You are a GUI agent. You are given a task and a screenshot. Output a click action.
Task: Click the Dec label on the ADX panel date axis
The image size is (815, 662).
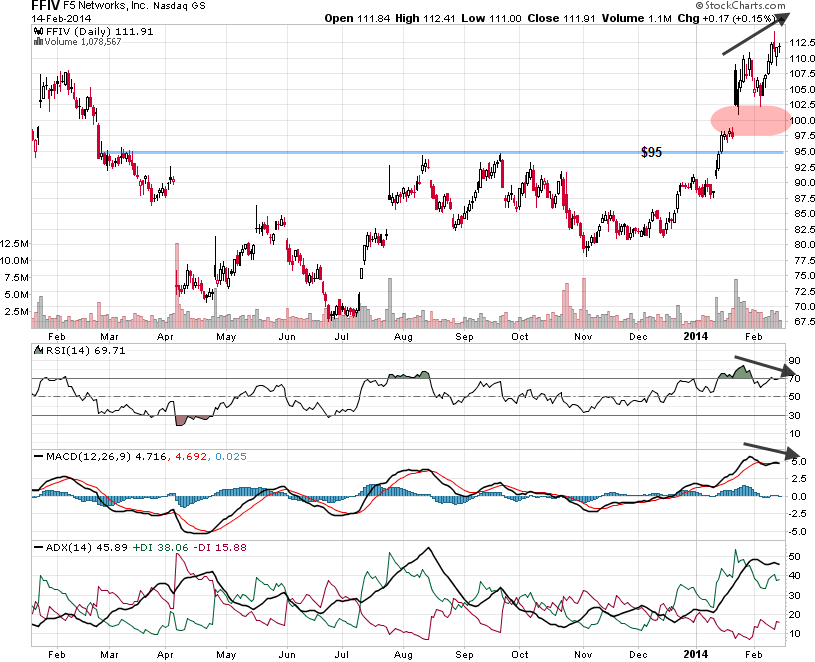click(638, 655)
